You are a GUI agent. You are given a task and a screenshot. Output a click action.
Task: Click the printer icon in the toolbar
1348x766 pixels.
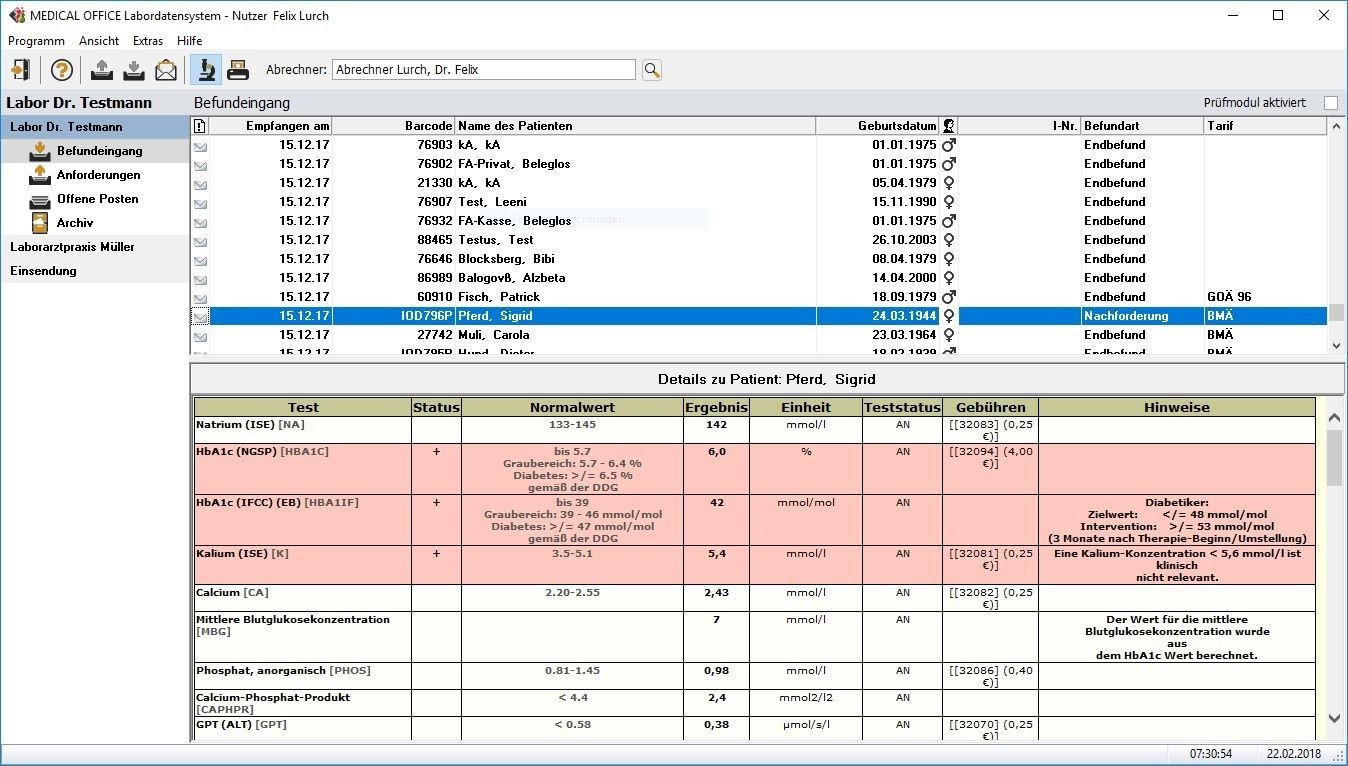(x=237, y=69)
